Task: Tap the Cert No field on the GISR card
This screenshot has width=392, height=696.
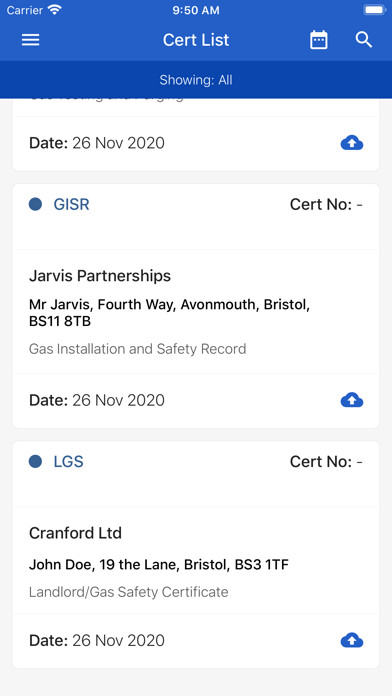Action: point(326,204)
